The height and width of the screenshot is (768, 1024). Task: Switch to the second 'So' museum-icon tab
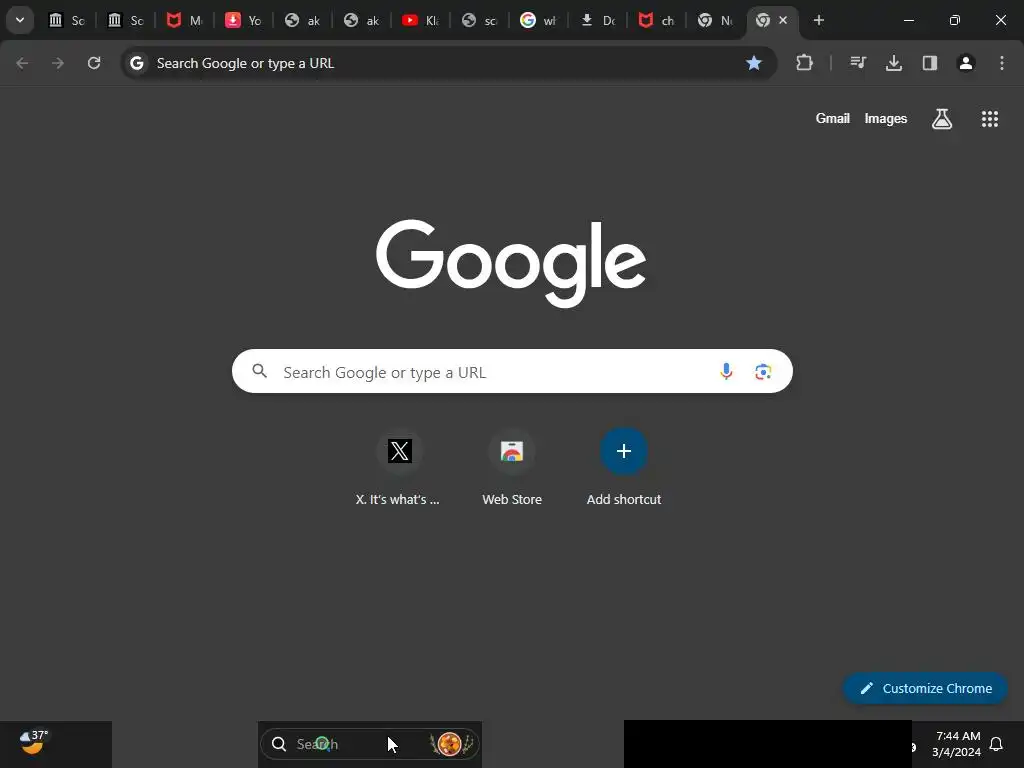click(x=125, y=20)
